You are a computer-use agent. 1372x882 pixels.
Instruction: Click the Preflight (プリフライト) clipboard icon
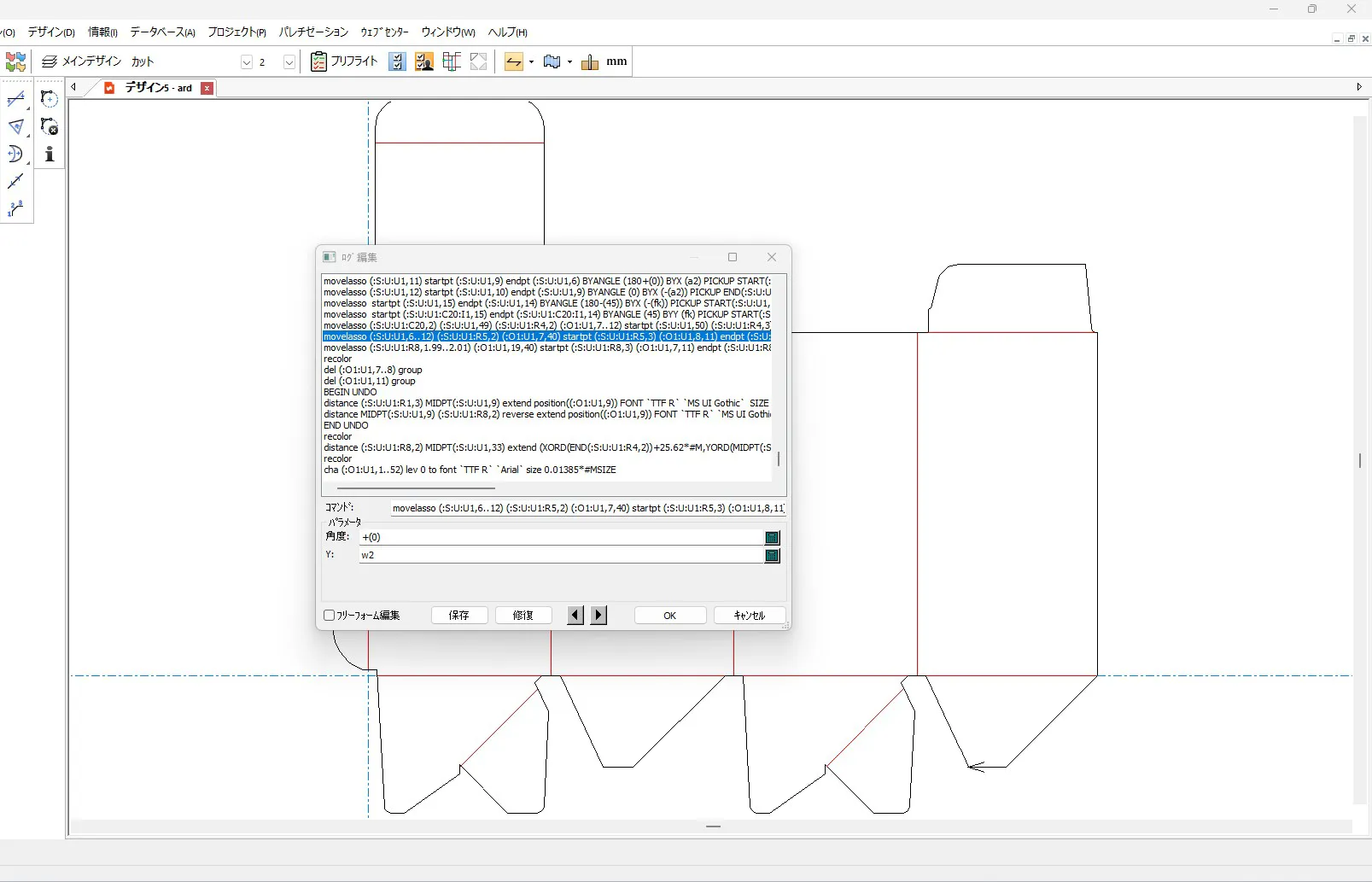318,61
